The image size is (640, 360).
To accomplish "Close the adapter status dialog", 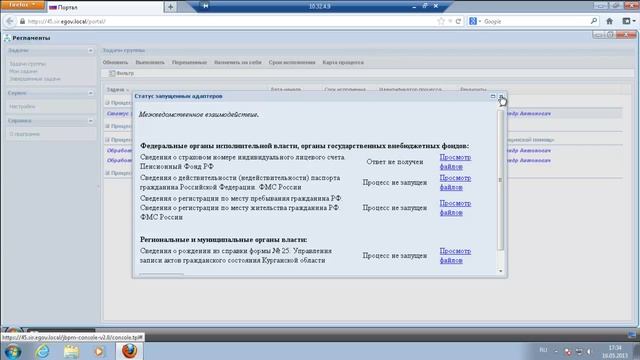I will (x=501, y=96).
